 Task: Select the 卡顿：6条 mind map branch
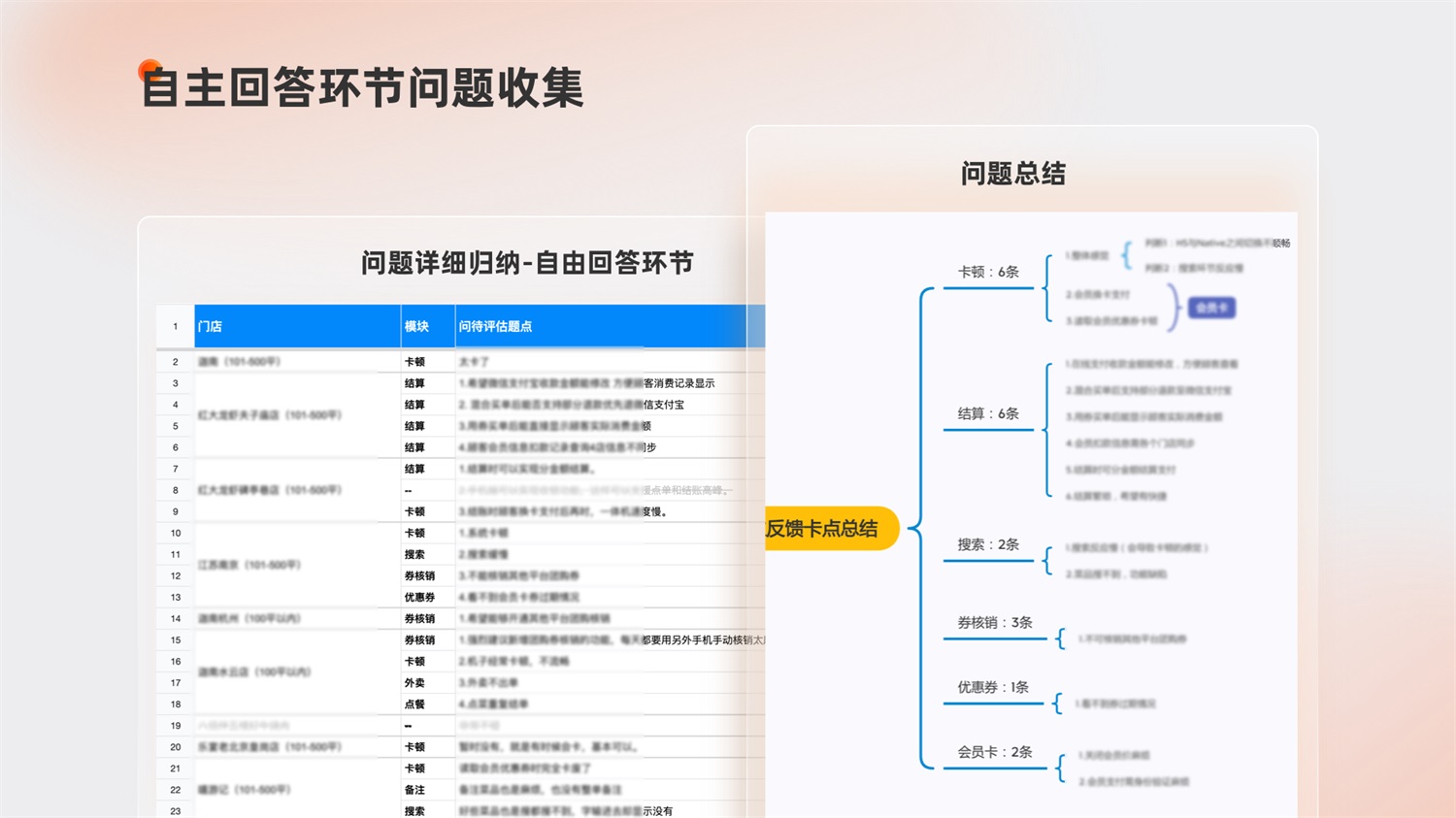[988, 272]
